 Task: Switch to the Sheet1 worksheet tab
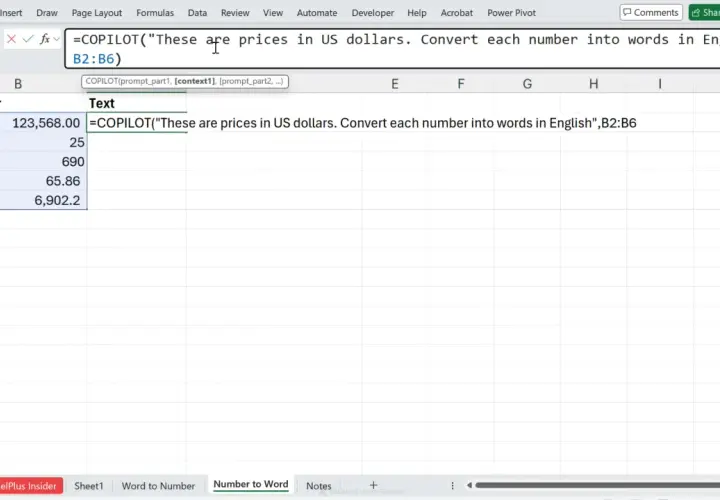tap(89, 486)
